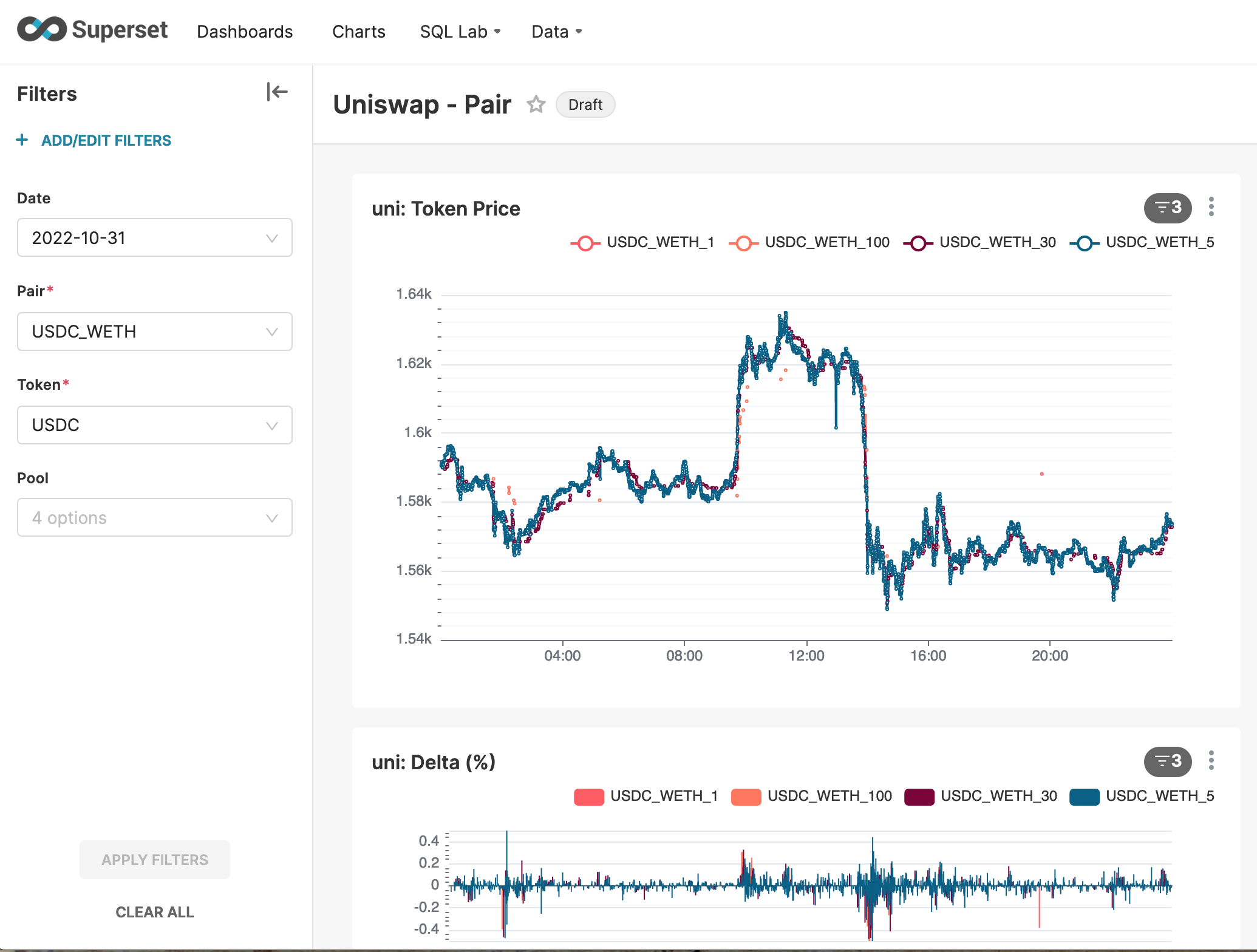Viewport: 1257px width, 952px height.
Task: Toggle USDC_WETH_30 series in Token Price legend
Action: coord(980,242)
